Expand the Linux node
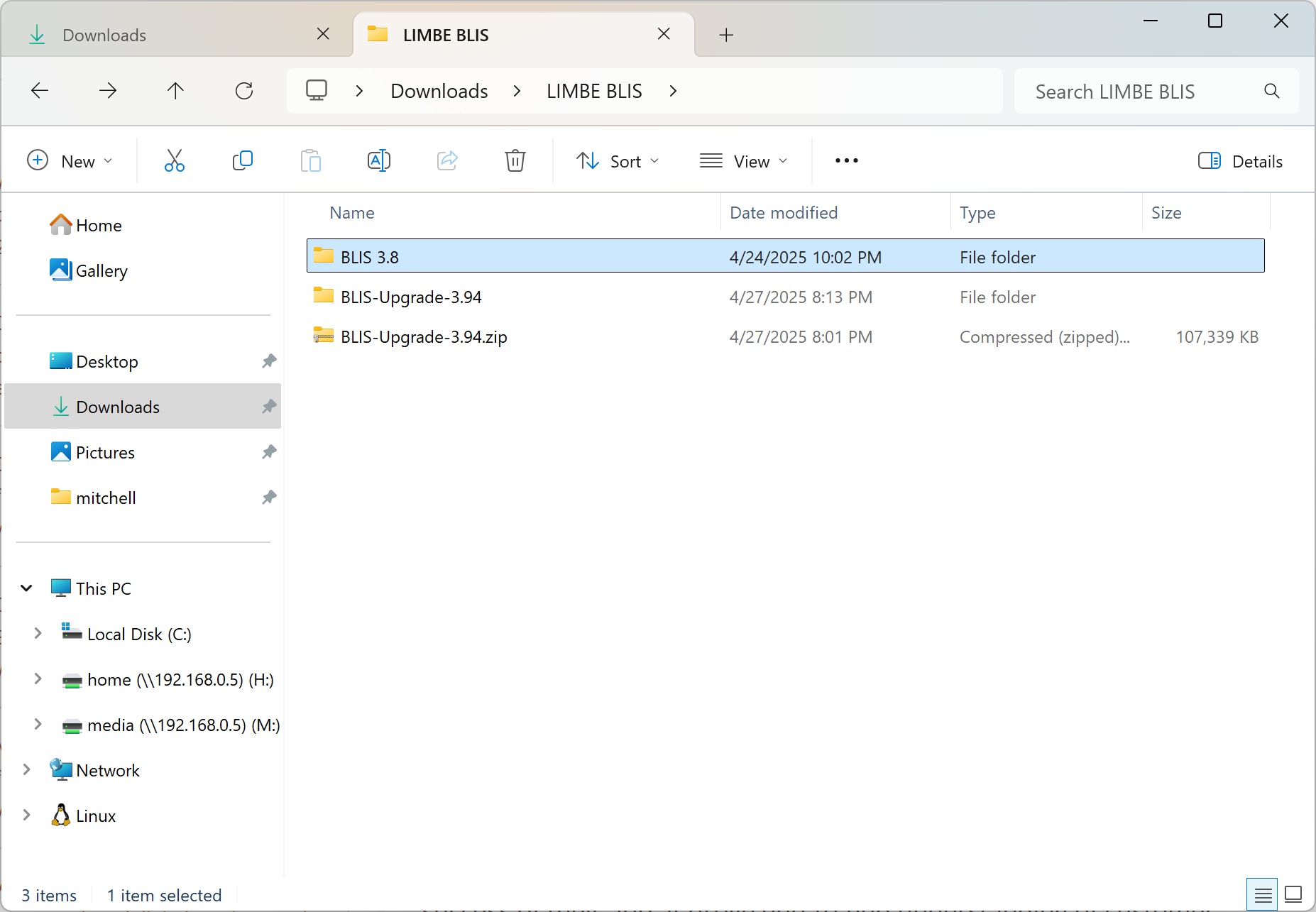The image size is (1316, 912). tap(26, 815)
